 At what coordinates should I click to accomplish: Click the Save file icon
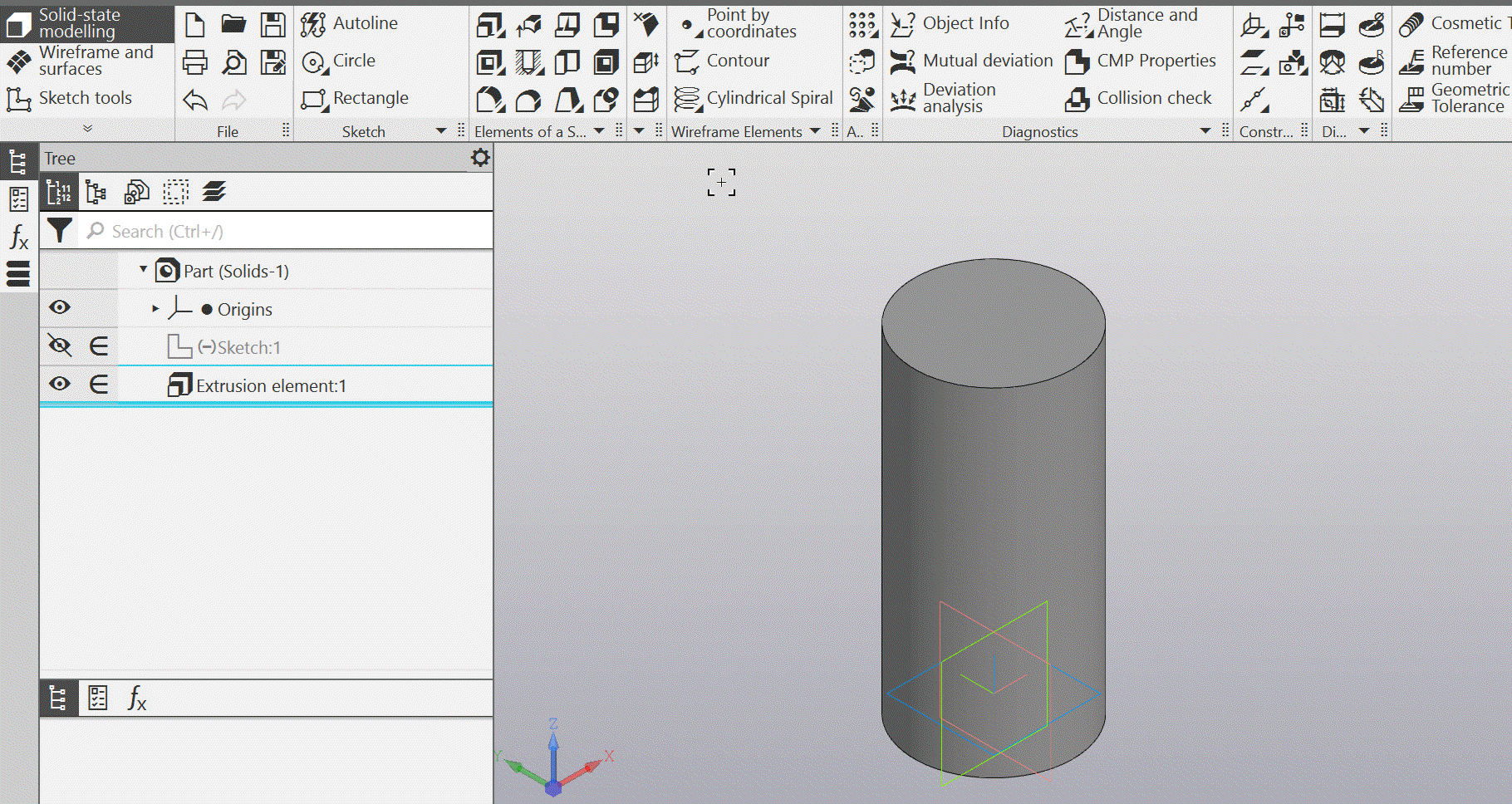pos(272,25)
